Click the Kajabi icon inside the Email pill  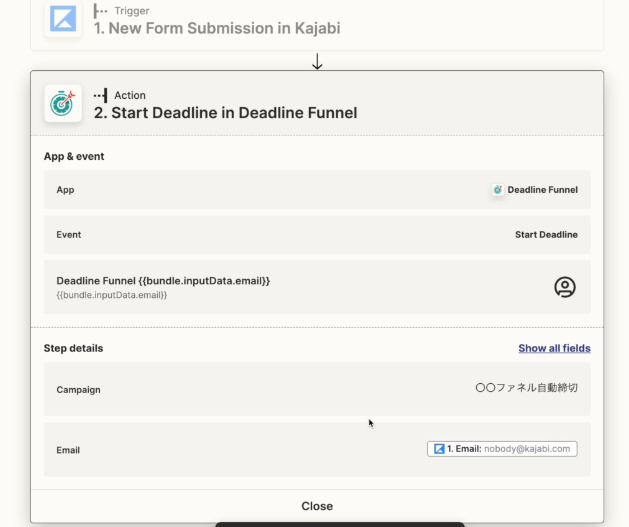pyautogui.click(x=439, y=449)
